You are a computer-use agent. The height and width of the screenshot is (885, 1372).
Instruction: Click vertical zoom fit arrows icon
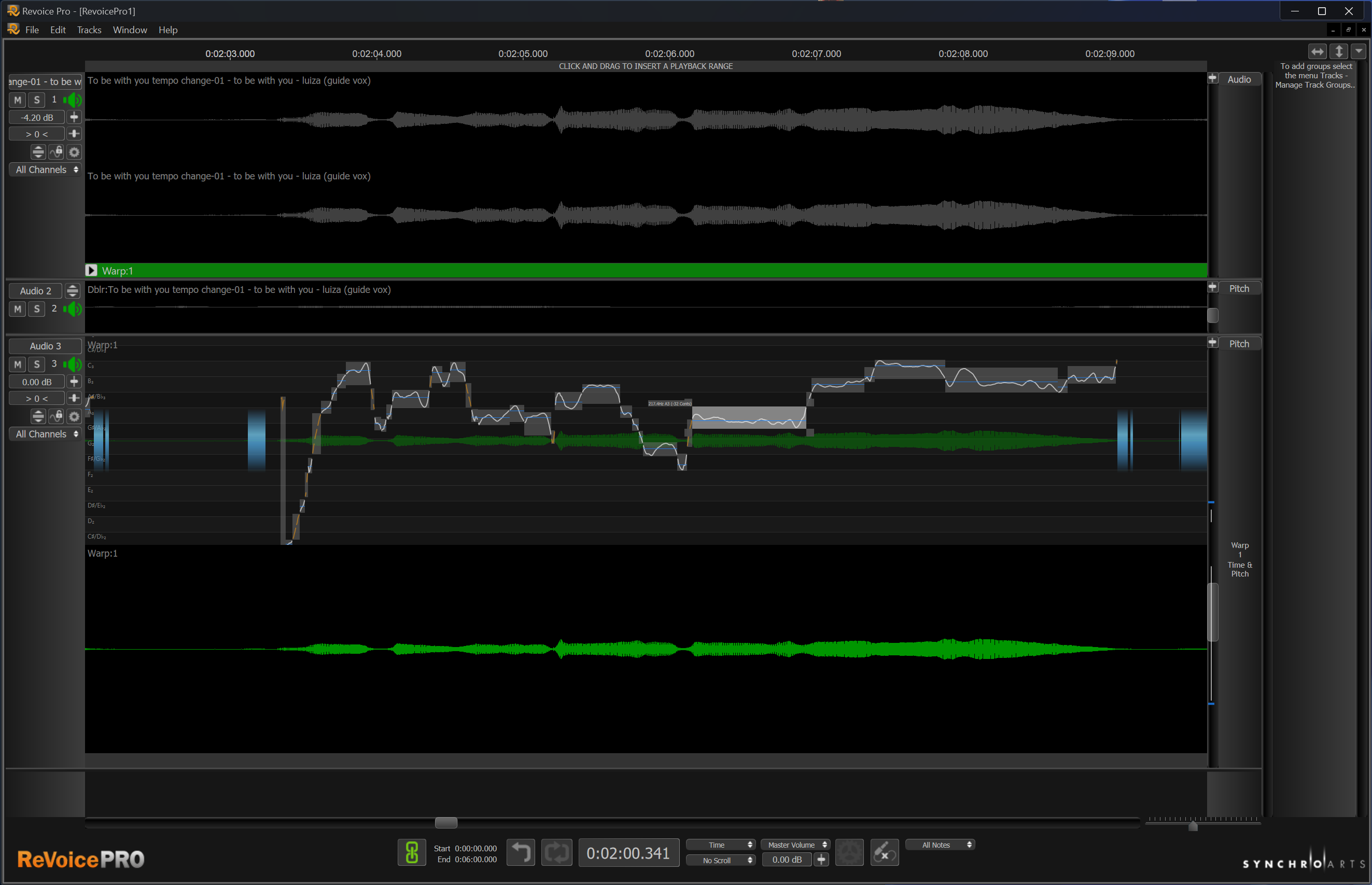[x=1339, y=52]
